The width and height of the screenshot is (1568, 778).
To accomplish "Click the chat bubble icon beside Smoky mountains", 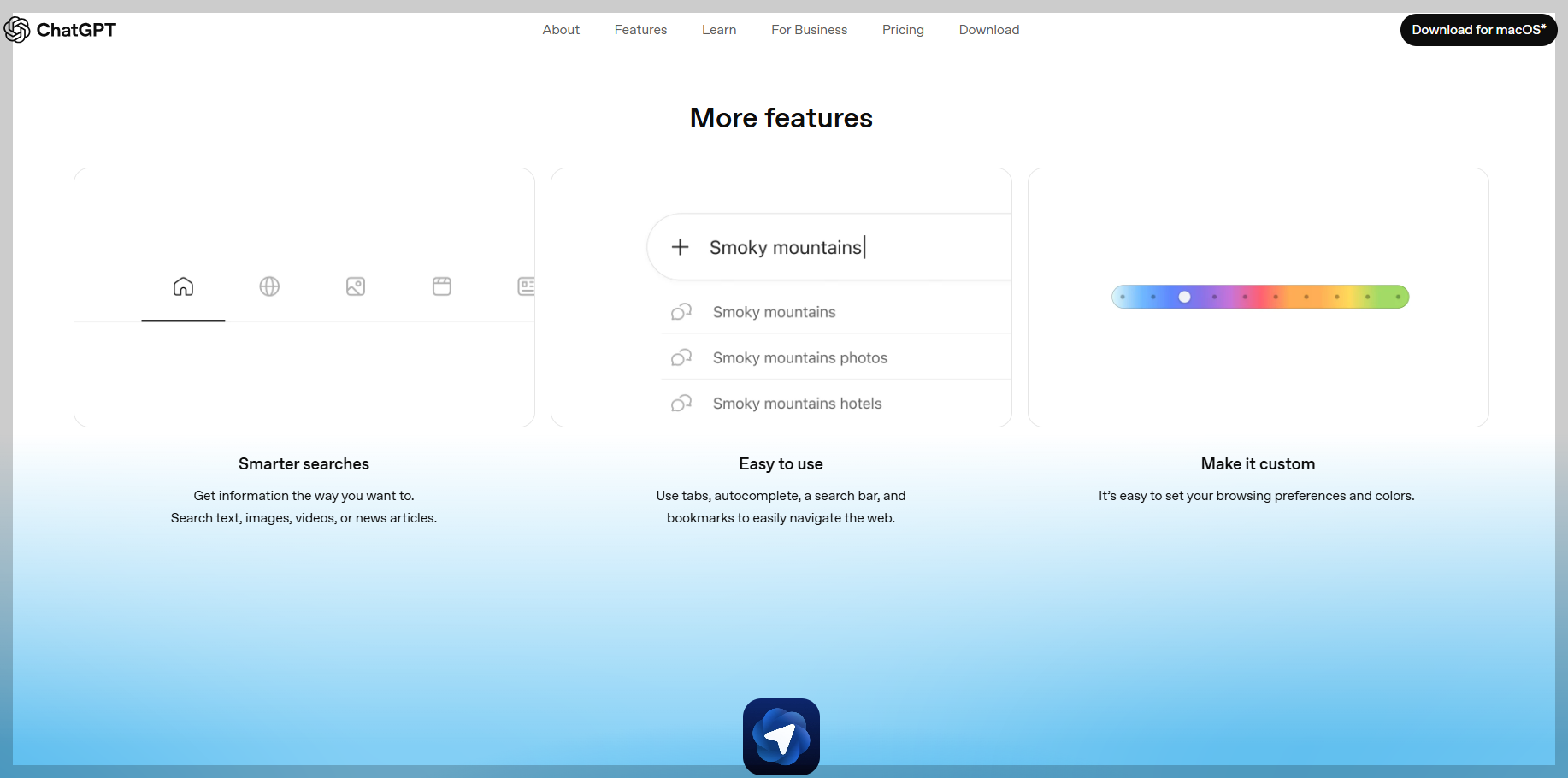I will coord(681,312).
